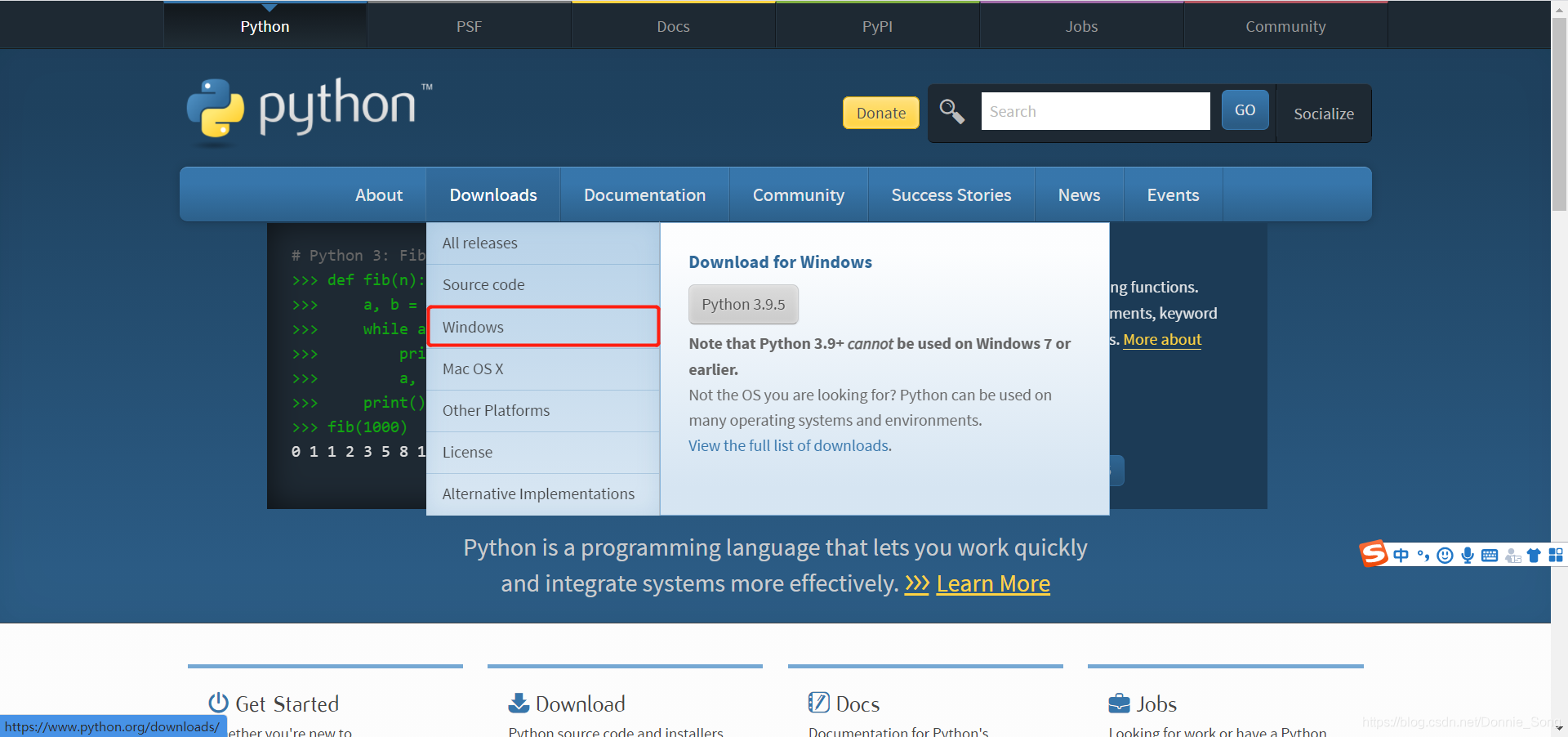
Task: Follow the Learn More link
Action: coord(993,584)
